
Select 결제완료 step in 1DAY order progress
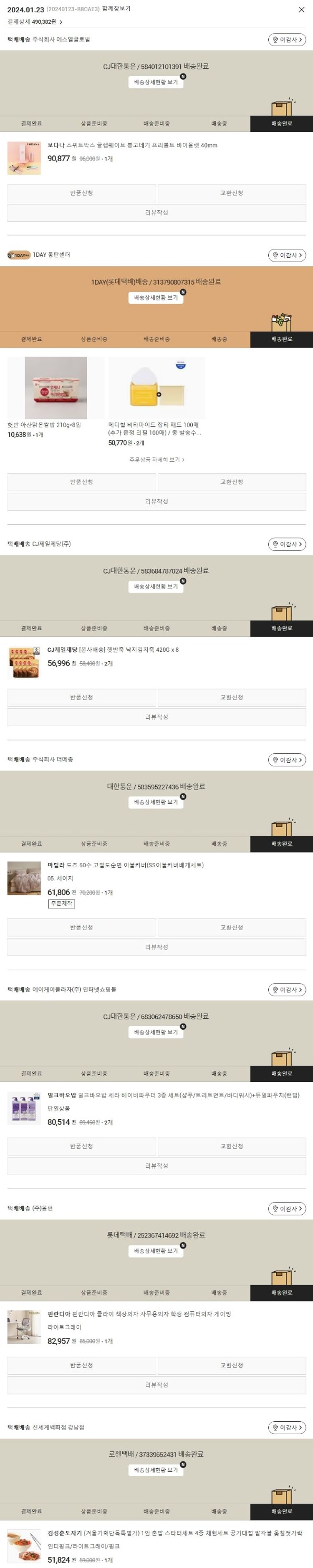[31, 339]
